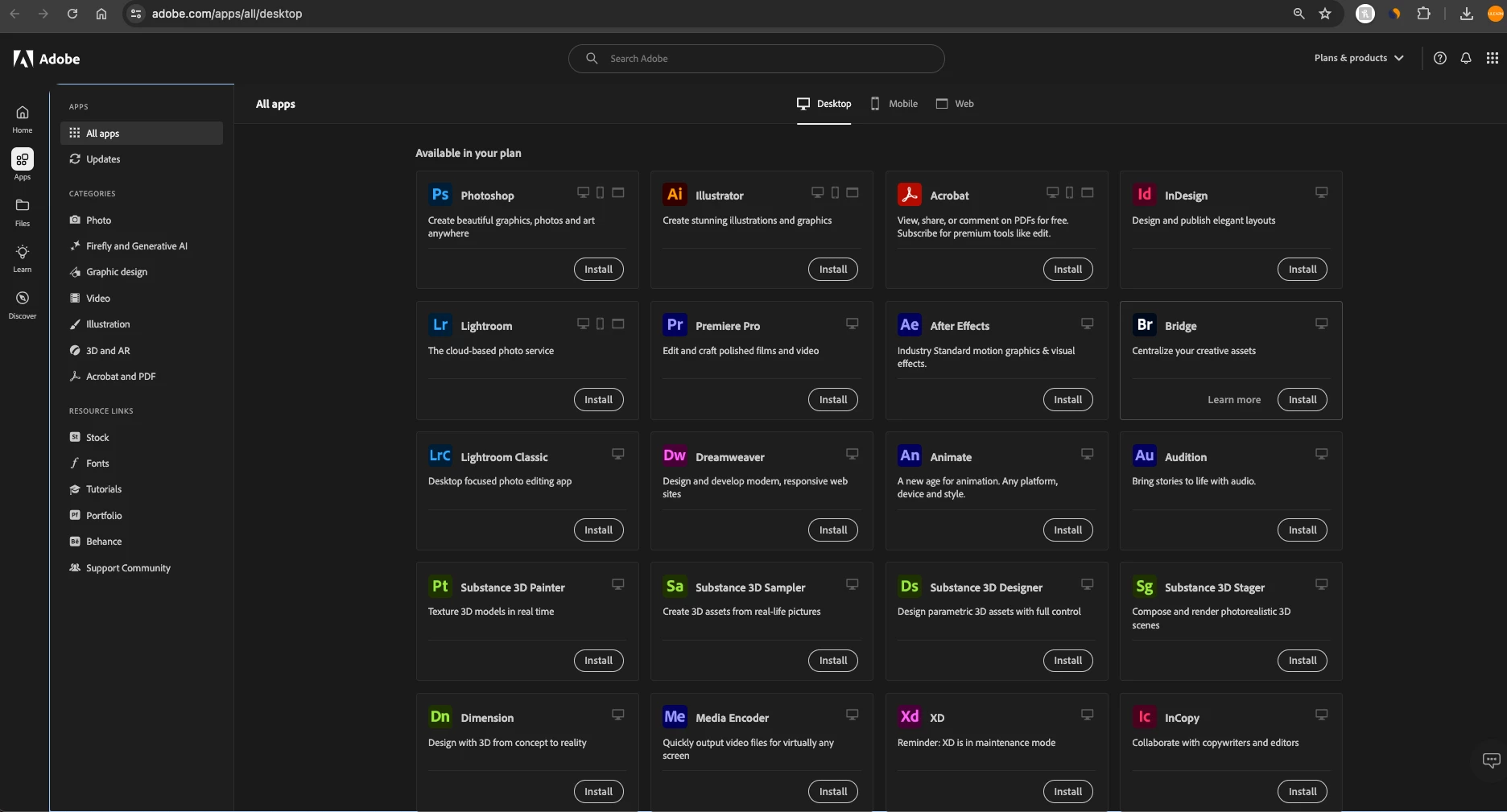Bookmark this page with star icon

1325,14
